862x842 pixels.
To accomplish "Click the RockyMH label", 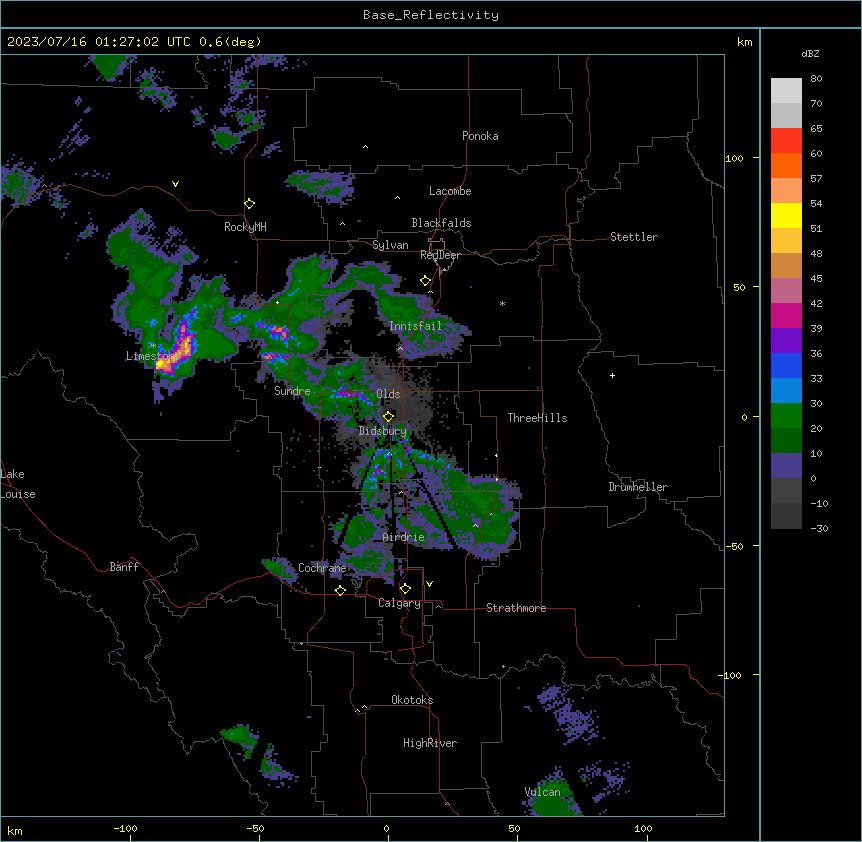I will (245, 226).
